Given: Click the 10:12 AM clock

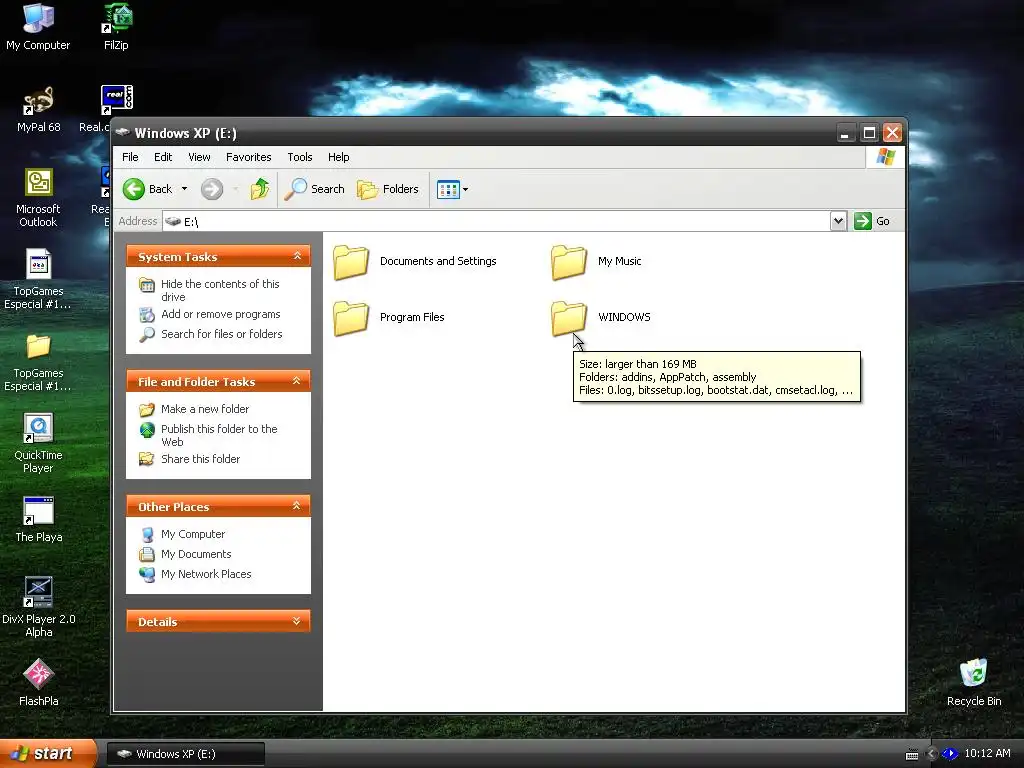Looking at the screenshot, I should 987,754.
